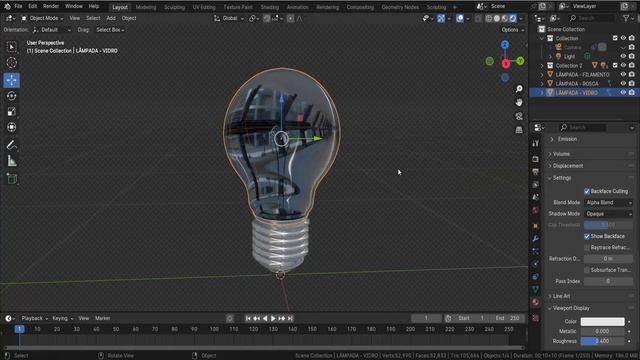Open the Modifiers wrench properties tab
The height and width of the screenshot is (360, 640).
(x=536, y=239)
